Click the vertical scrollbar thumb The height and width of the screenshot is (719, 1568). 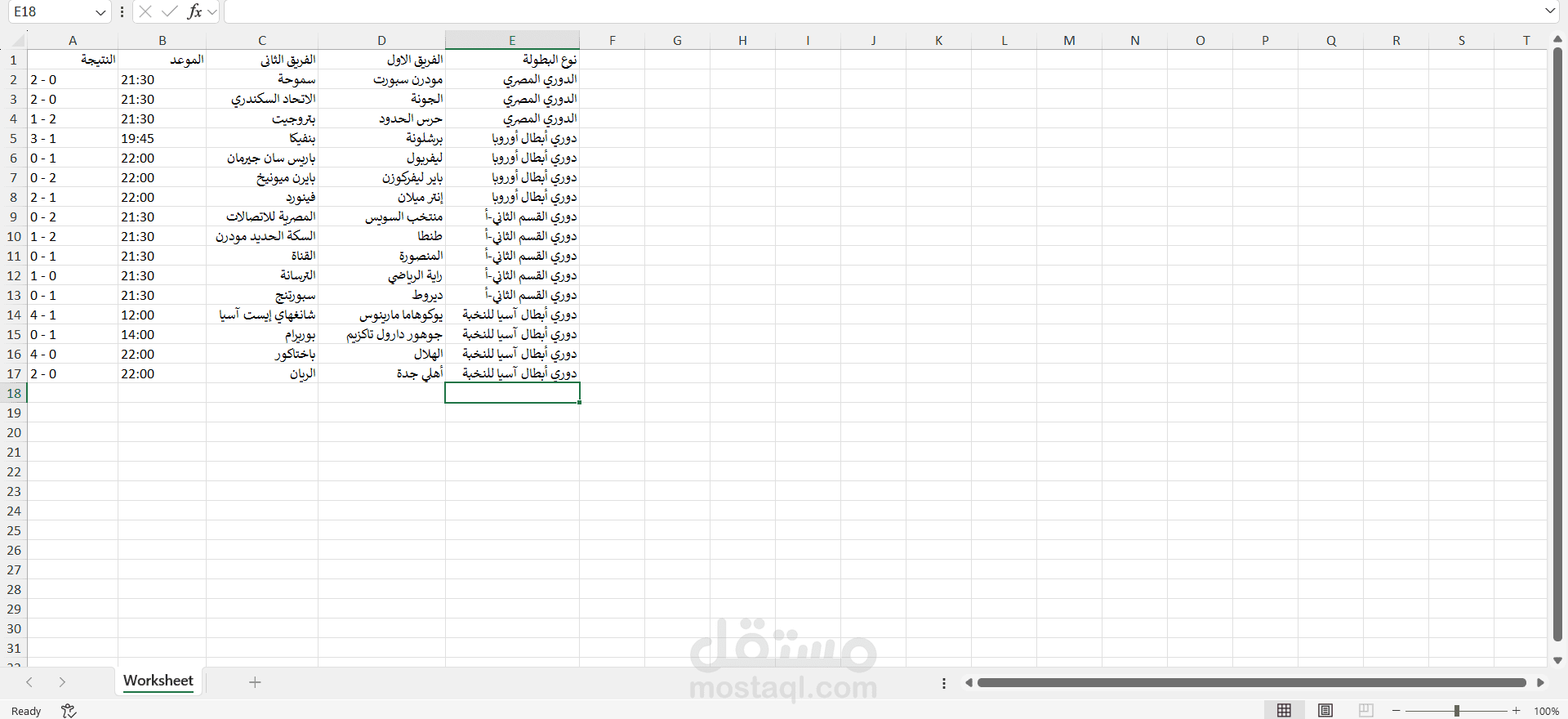pyautogui.click(x=1557, y=345)
